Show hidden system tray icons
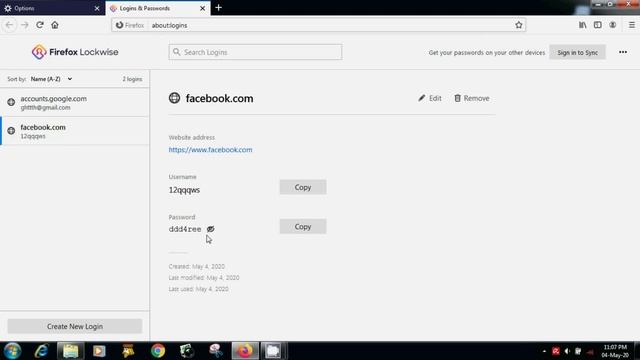This screenshot has height=360, width=640. click(544, 351)
